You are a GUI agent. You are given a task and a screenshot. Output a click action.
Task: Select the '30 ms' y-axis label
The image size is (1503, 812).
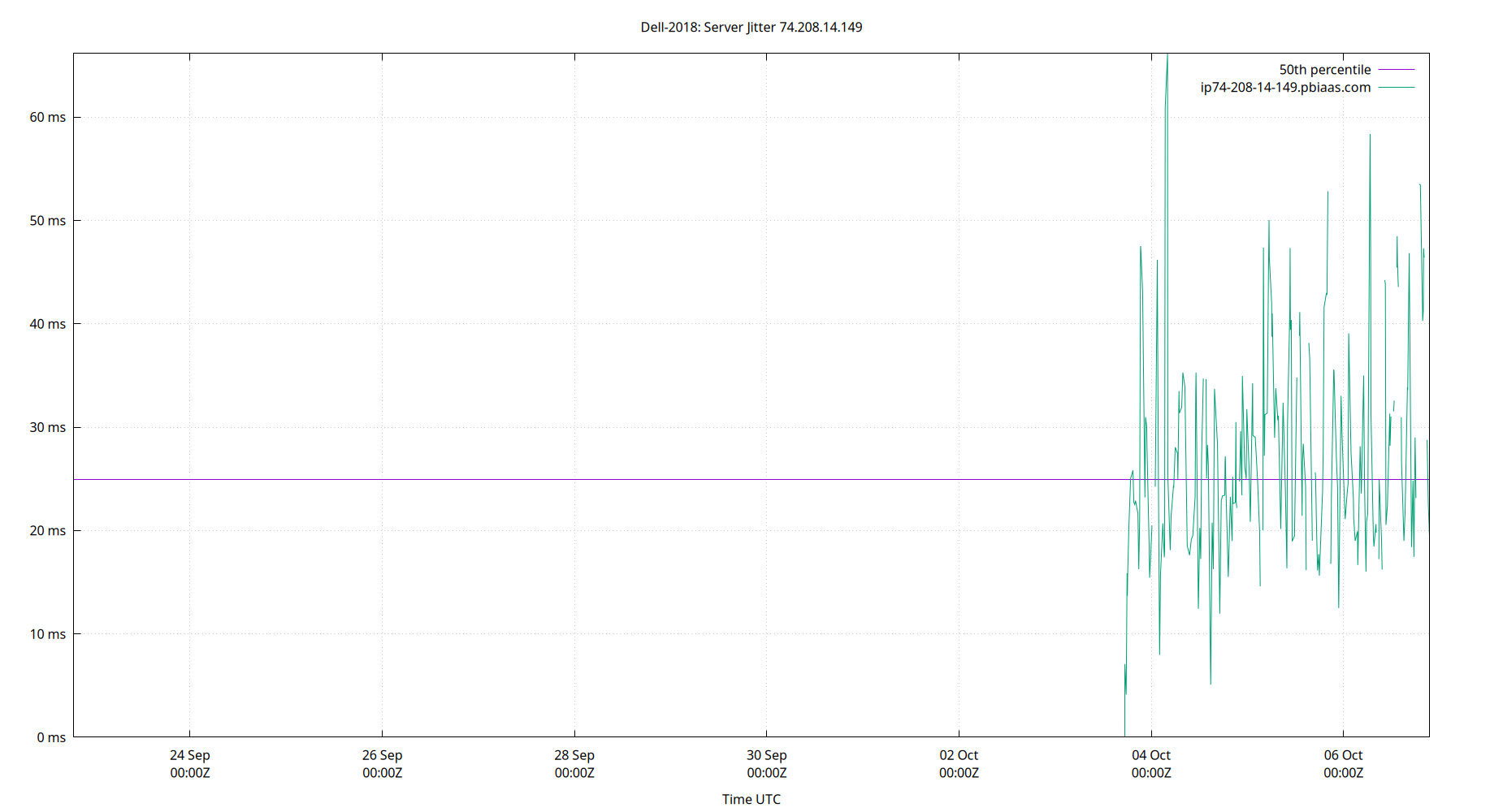48,427
